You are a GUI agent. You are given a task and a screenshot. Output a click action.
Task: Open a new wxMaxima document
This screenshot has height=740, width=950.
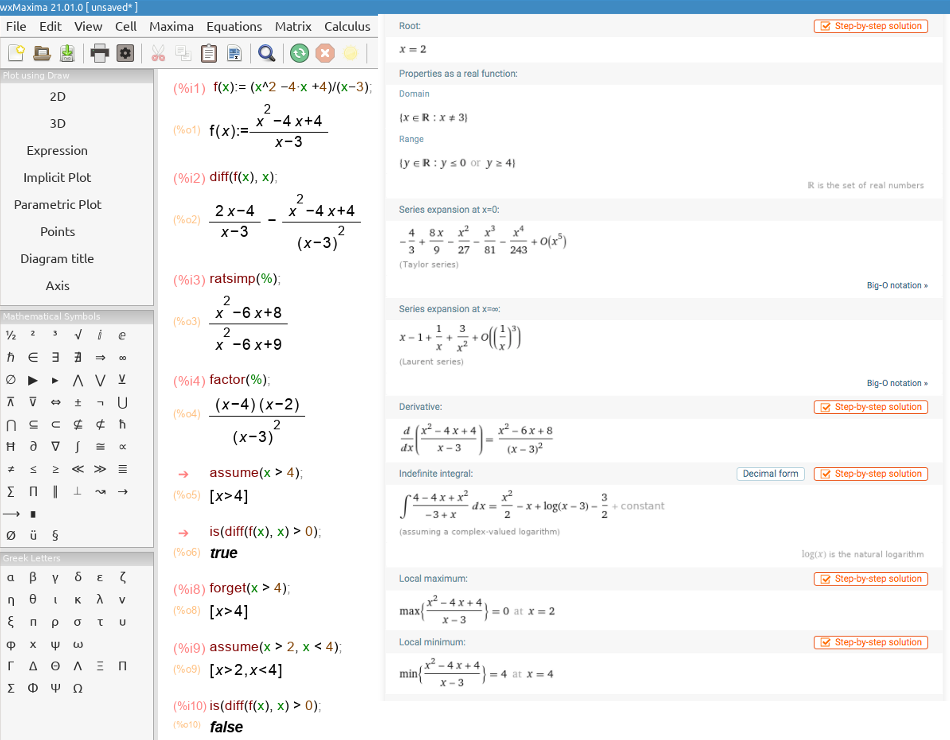tap(16, 54)
